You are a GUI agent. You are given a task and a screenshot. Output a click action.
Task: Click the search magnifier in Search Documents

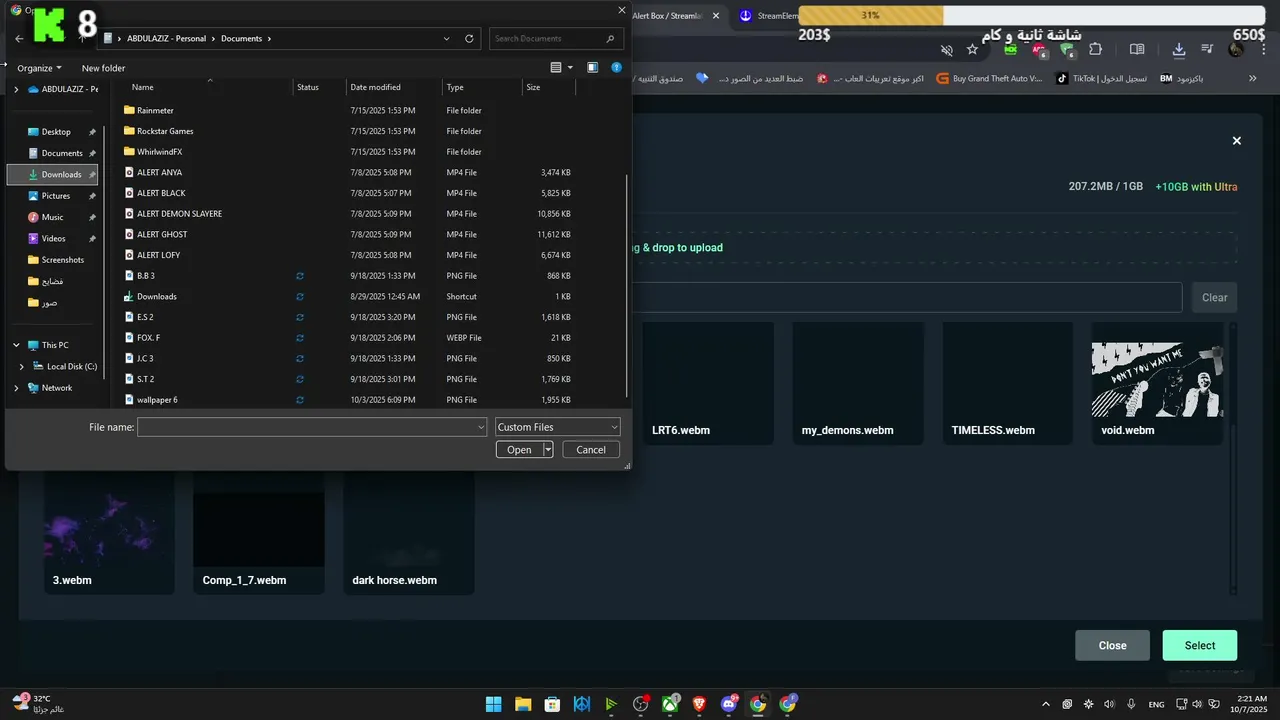610,38
